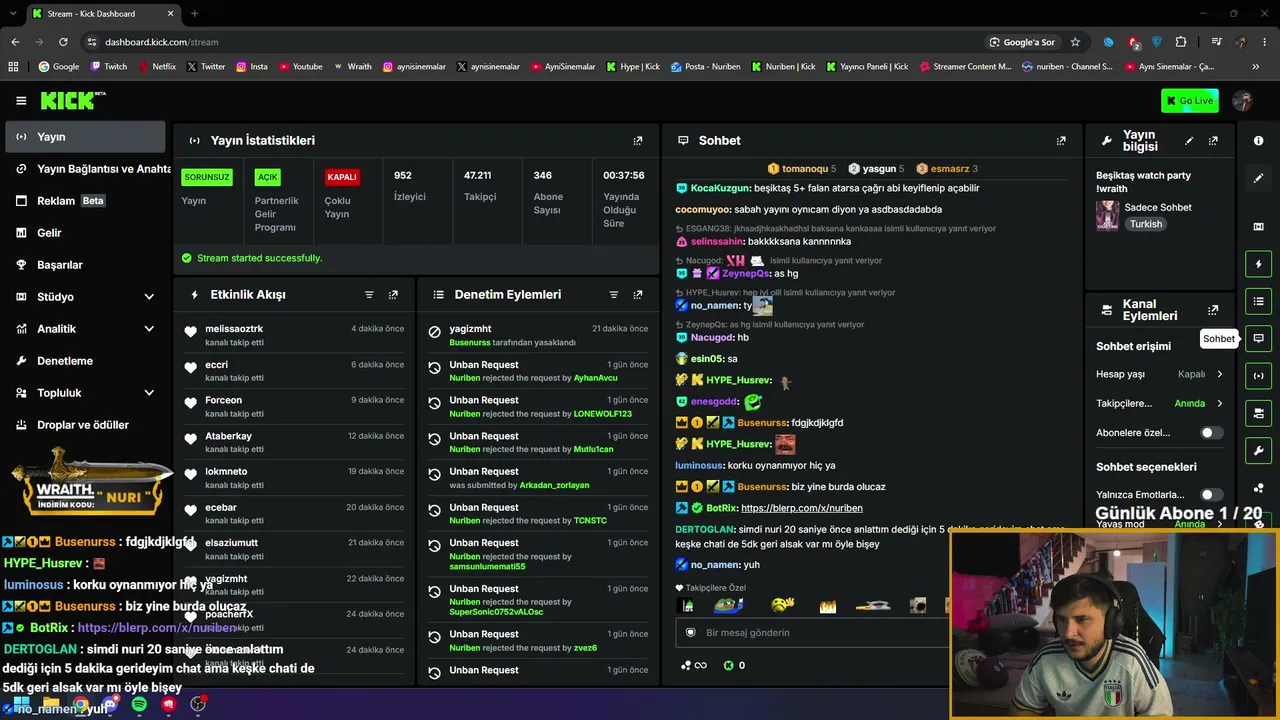The image size is (1280, 720).
Task: Open the hamburger menu beside the Kick logo
Action: click(x=21, y=100)
